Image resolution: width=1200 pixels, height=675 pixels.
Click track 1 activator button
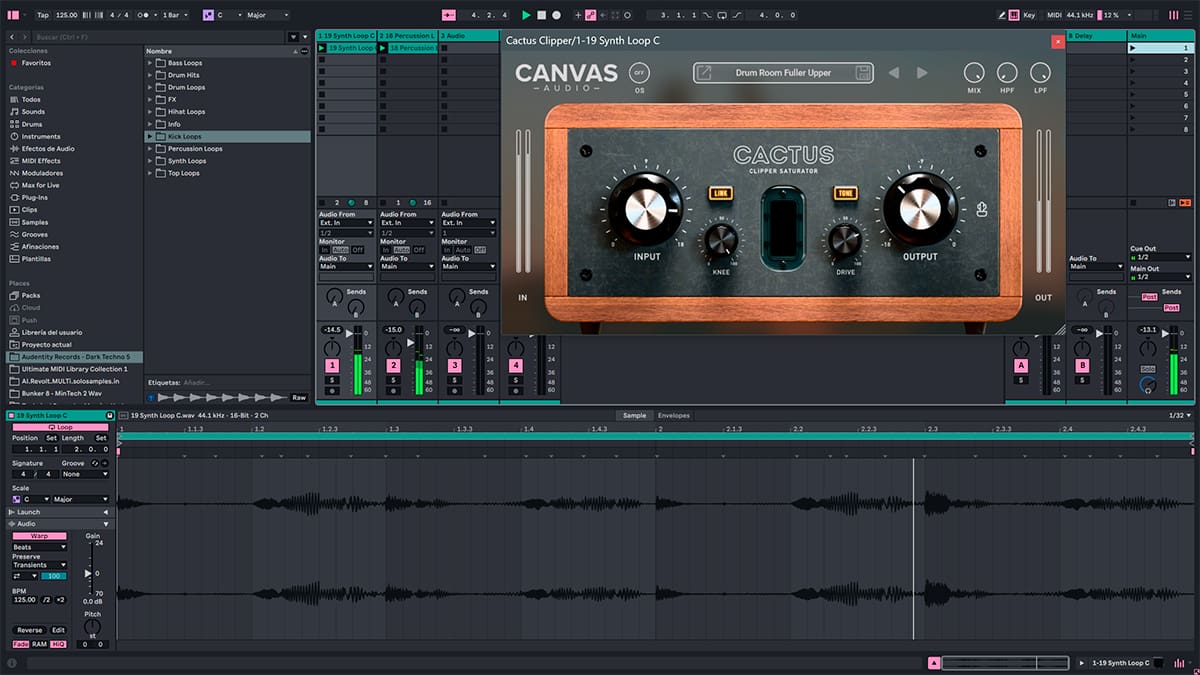332,366
